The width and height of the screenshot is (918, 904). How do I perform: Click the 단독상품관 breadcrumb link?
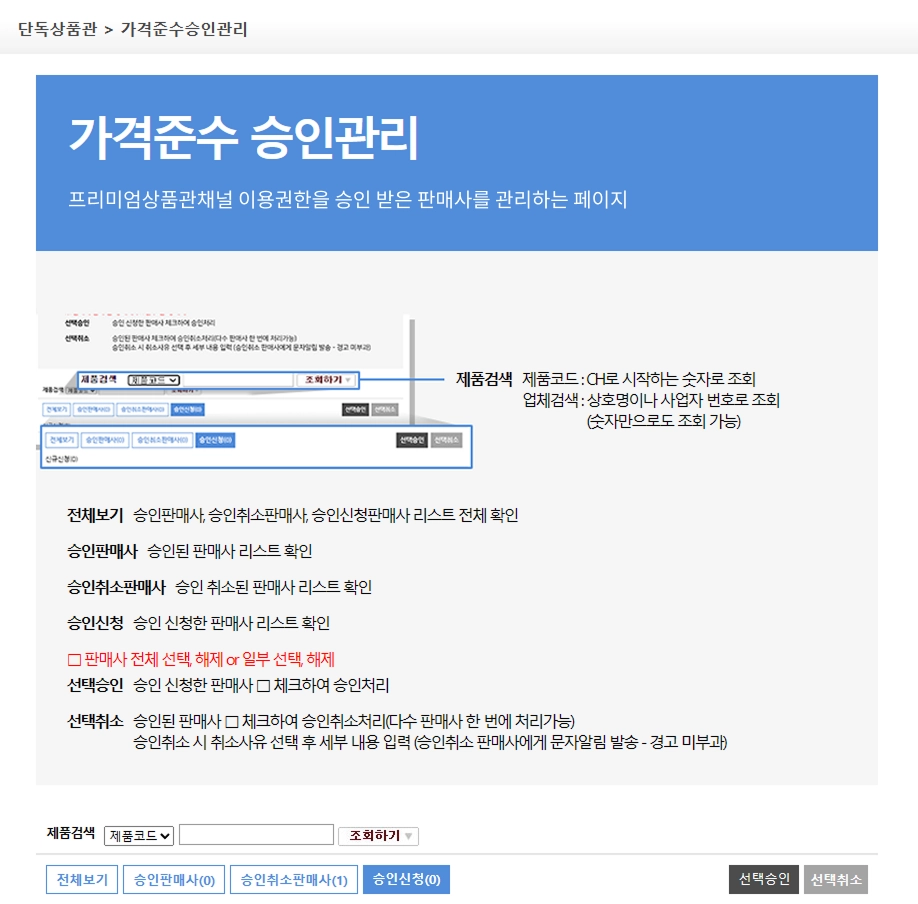coord(57,29)
